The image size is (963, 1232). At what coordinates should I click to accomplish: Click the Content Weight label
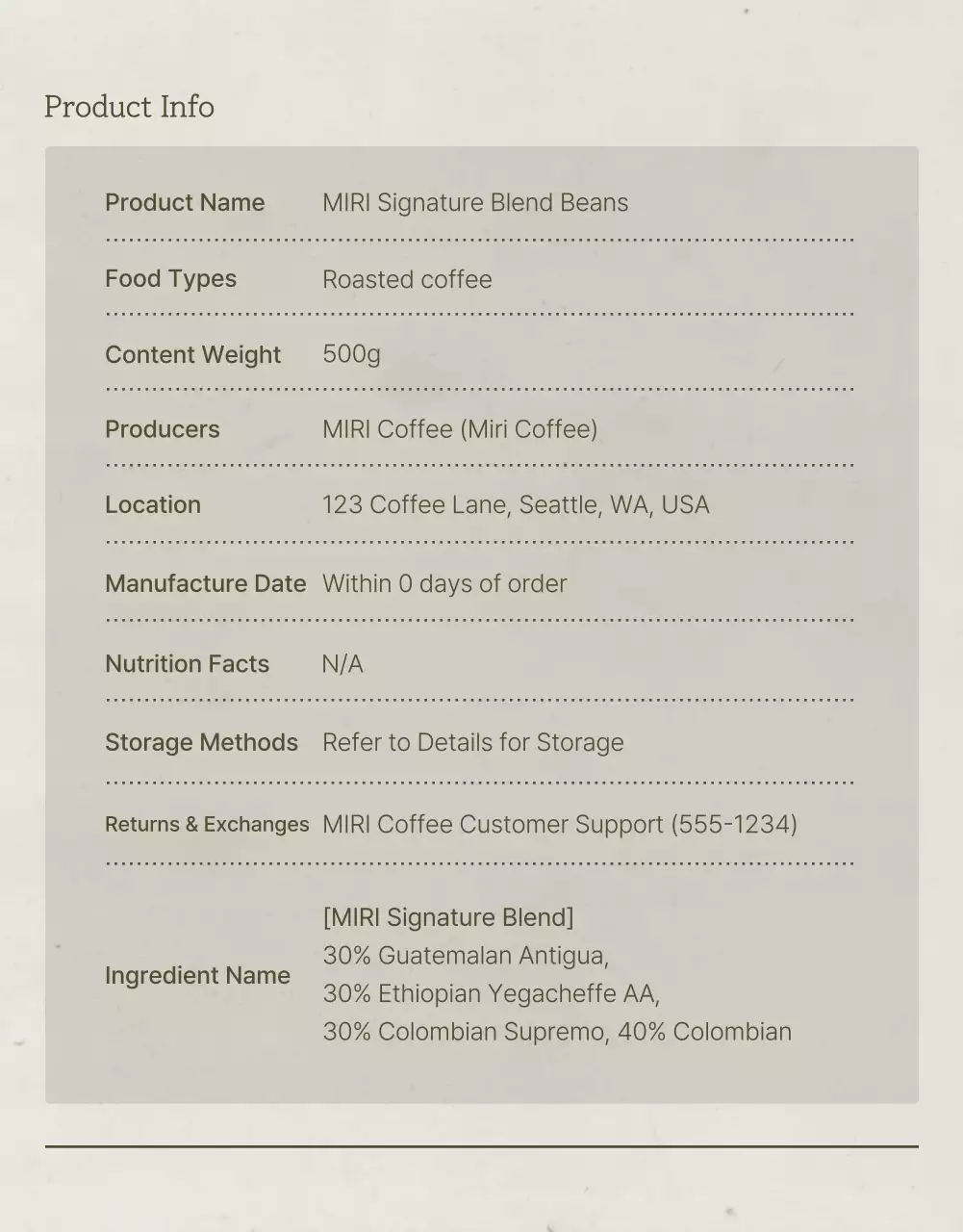coord(192,354)
